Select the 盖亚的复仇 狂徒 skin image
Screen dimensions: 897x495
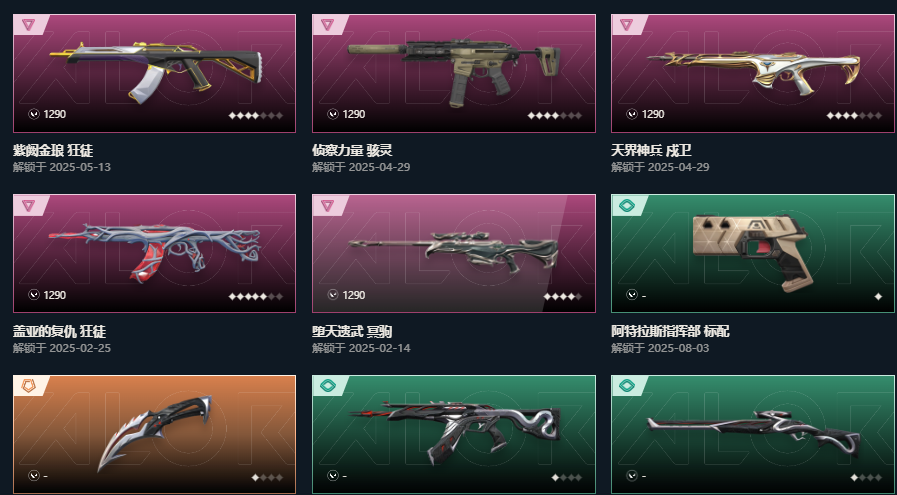[154, 252]
